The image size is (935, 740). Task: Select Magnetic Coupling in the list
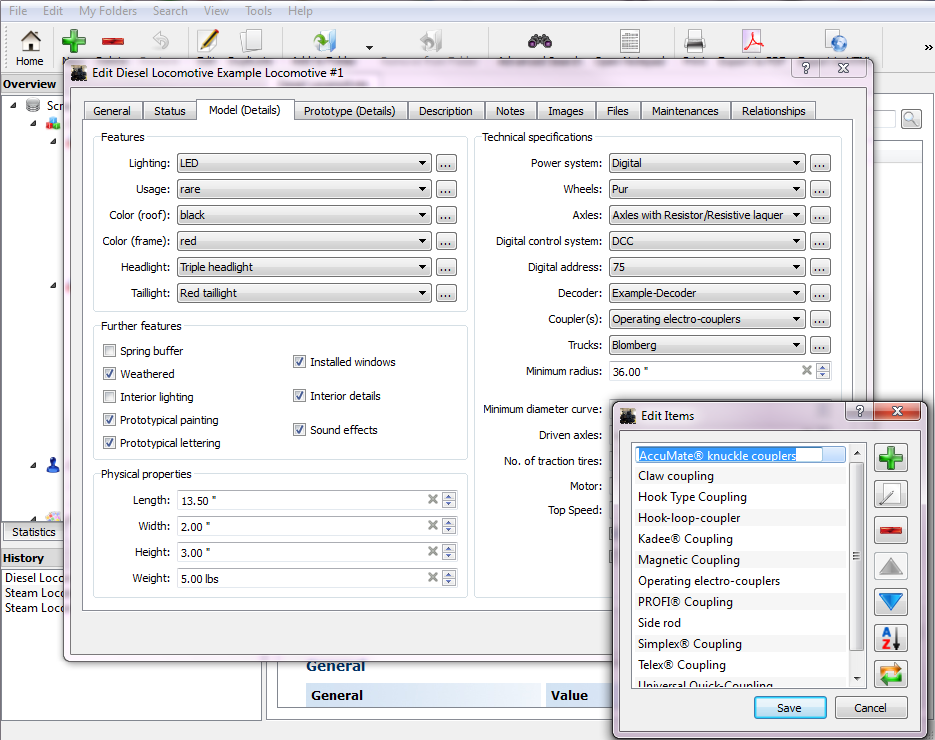pos(741,560)
